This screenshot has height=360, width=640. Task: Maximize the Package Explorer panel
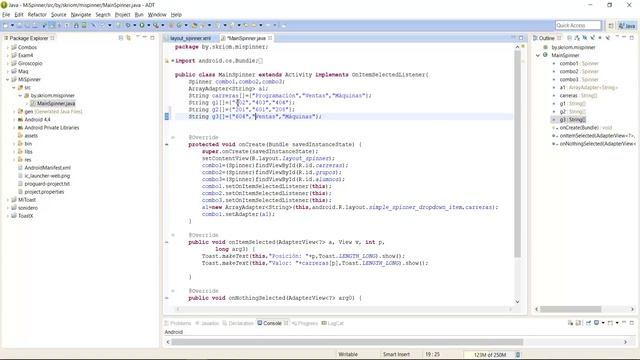click(152, 38)
